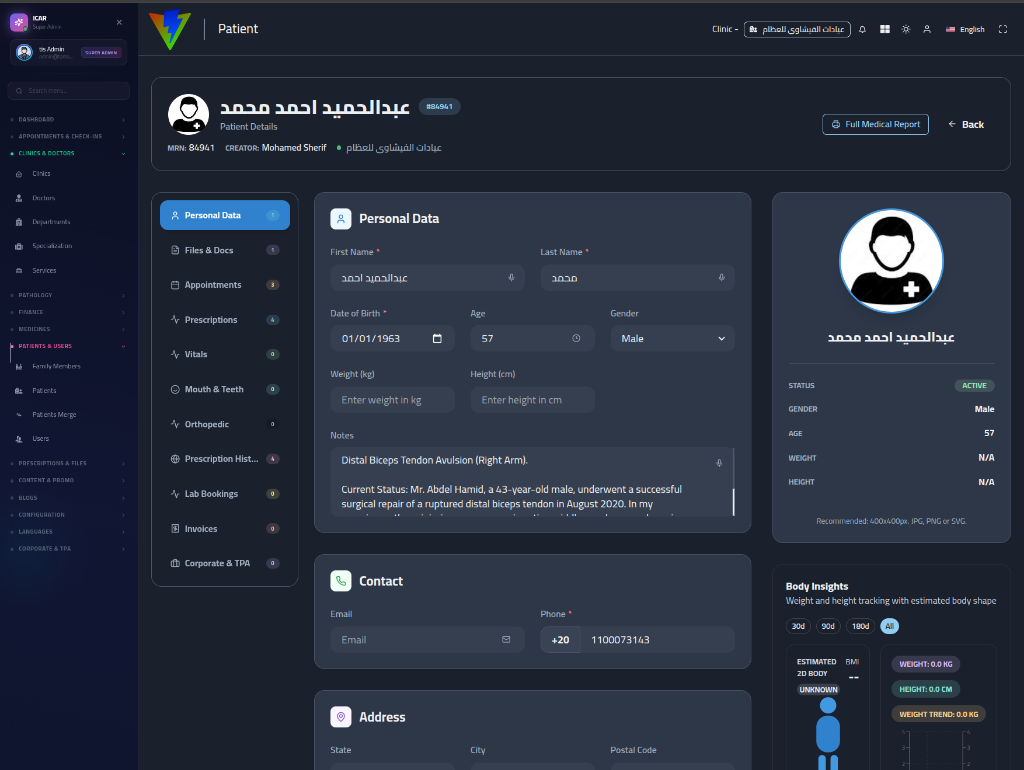Image resolution: width=1024 pixels, height=770 pixels.
Task: Click the fullscreen icon in header
Action: point(1002,29)
